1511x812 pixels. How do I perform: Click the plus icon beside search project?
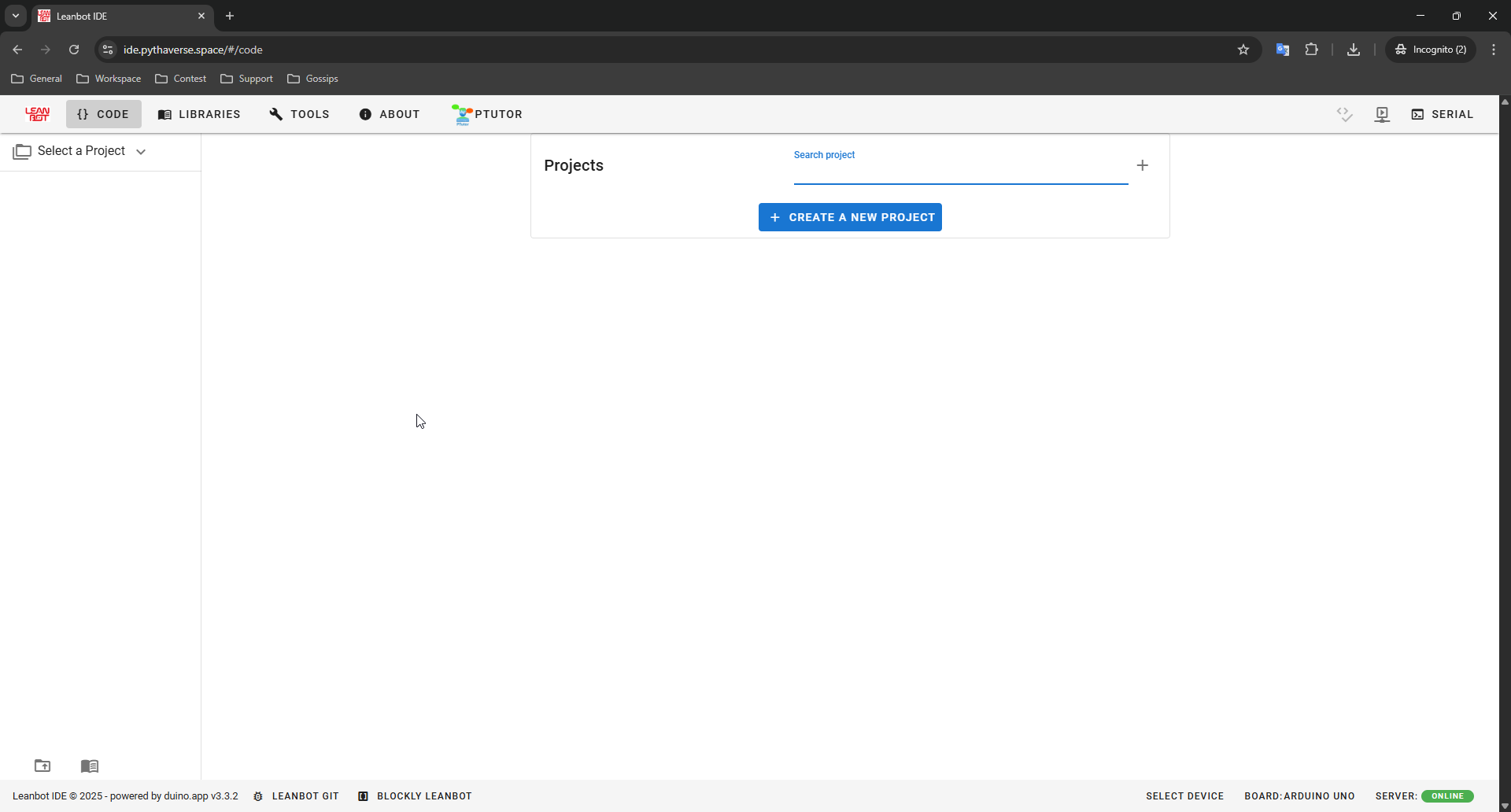click(1142, 165)
